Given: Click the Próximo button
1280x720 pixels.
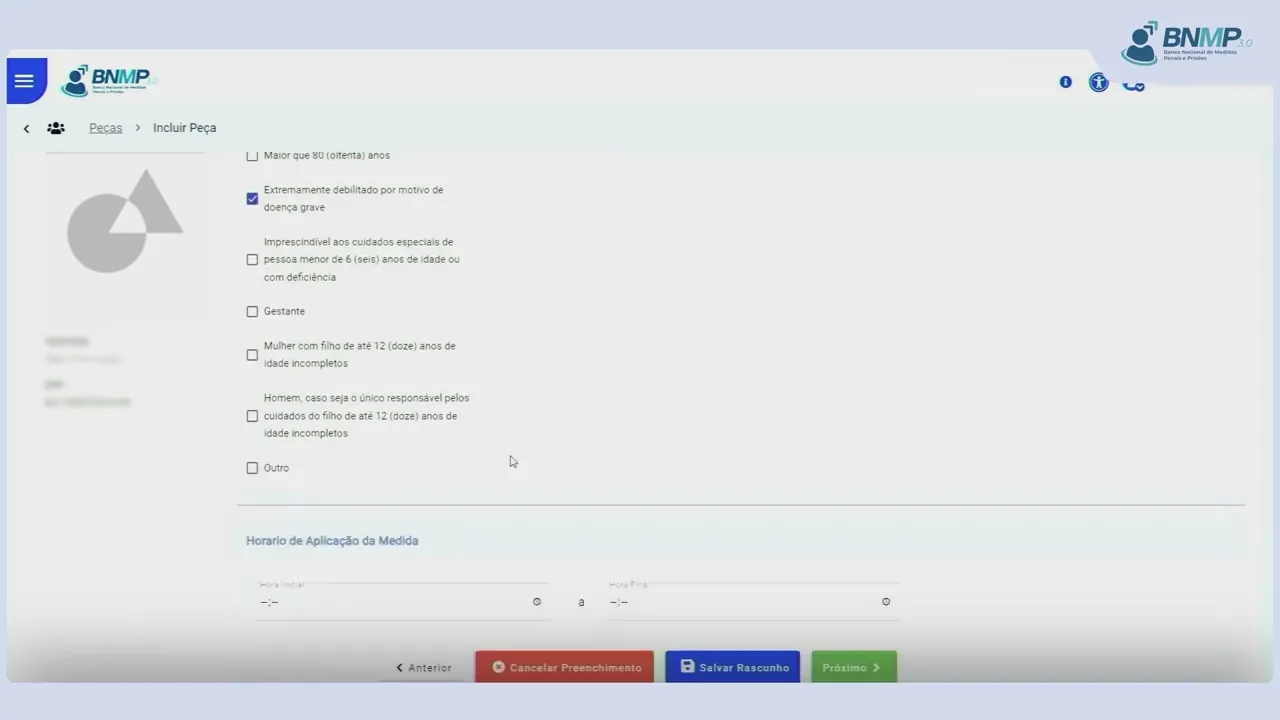Looking at the screenshot, I should tap(854, 667).
